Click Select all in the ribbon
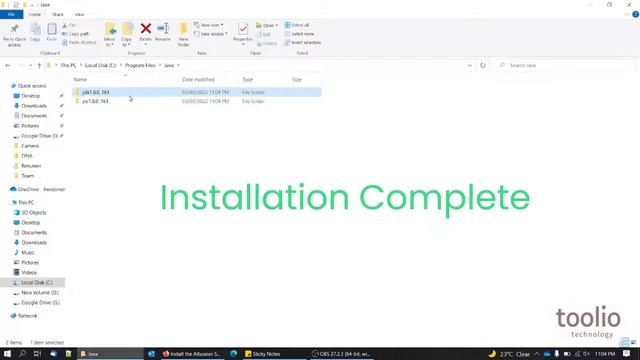This screenshot has height=360, width=640. (x=297, y=25)
